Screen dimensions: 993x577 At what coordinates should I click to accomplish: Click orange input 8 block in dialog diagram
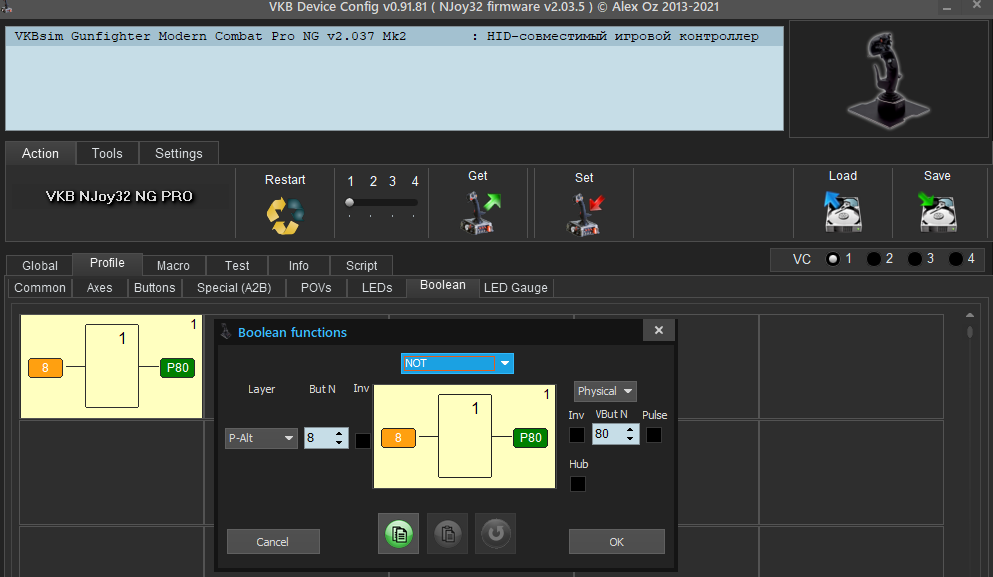[398, 438]
